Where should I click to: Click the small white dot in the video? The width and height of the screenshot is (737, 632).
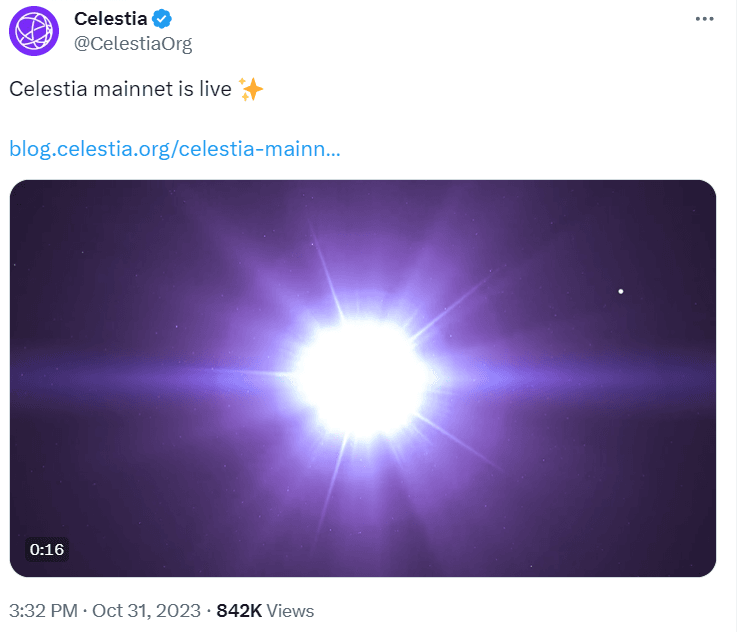(621, 291)
